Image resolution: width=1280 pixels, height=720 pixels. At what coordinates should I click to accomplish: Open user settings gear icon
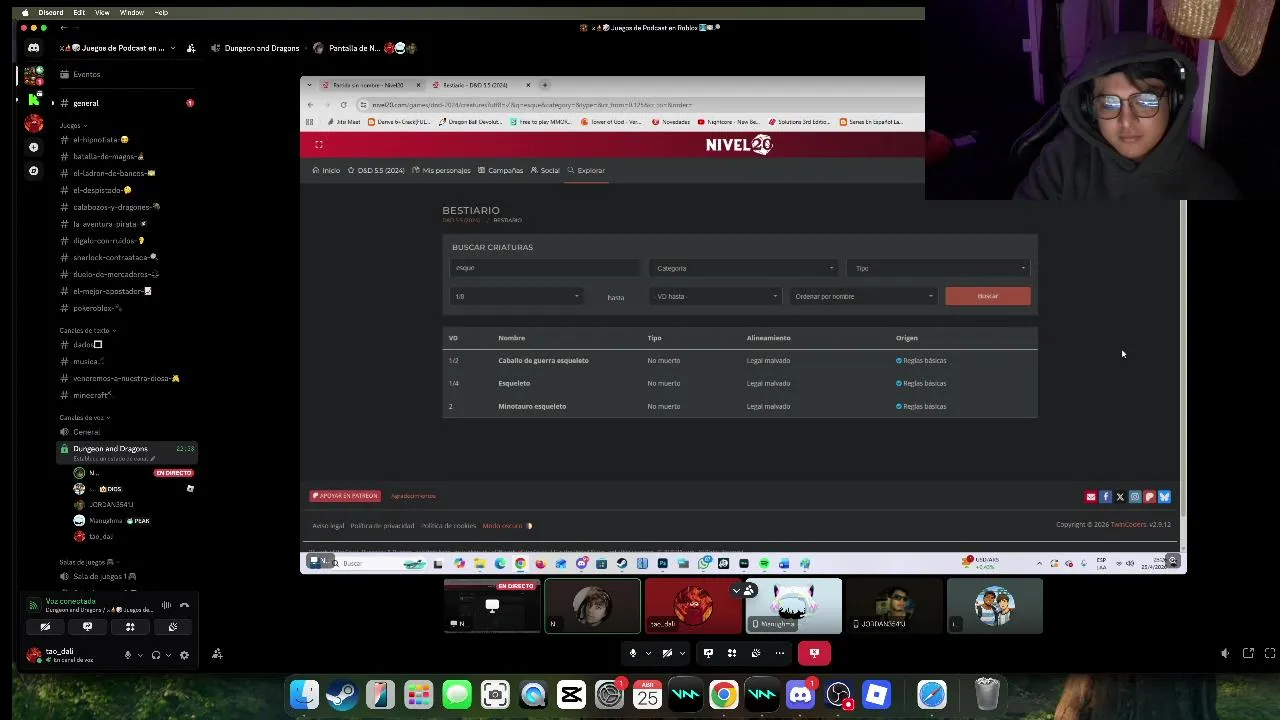coord(184,655)
